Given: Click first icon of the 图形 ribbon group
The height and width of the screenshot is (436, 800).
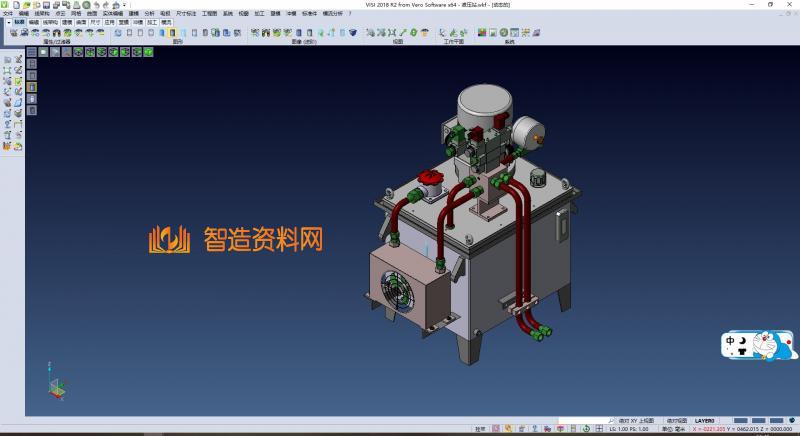Looking at the screenshot, I should coord(118,33).
